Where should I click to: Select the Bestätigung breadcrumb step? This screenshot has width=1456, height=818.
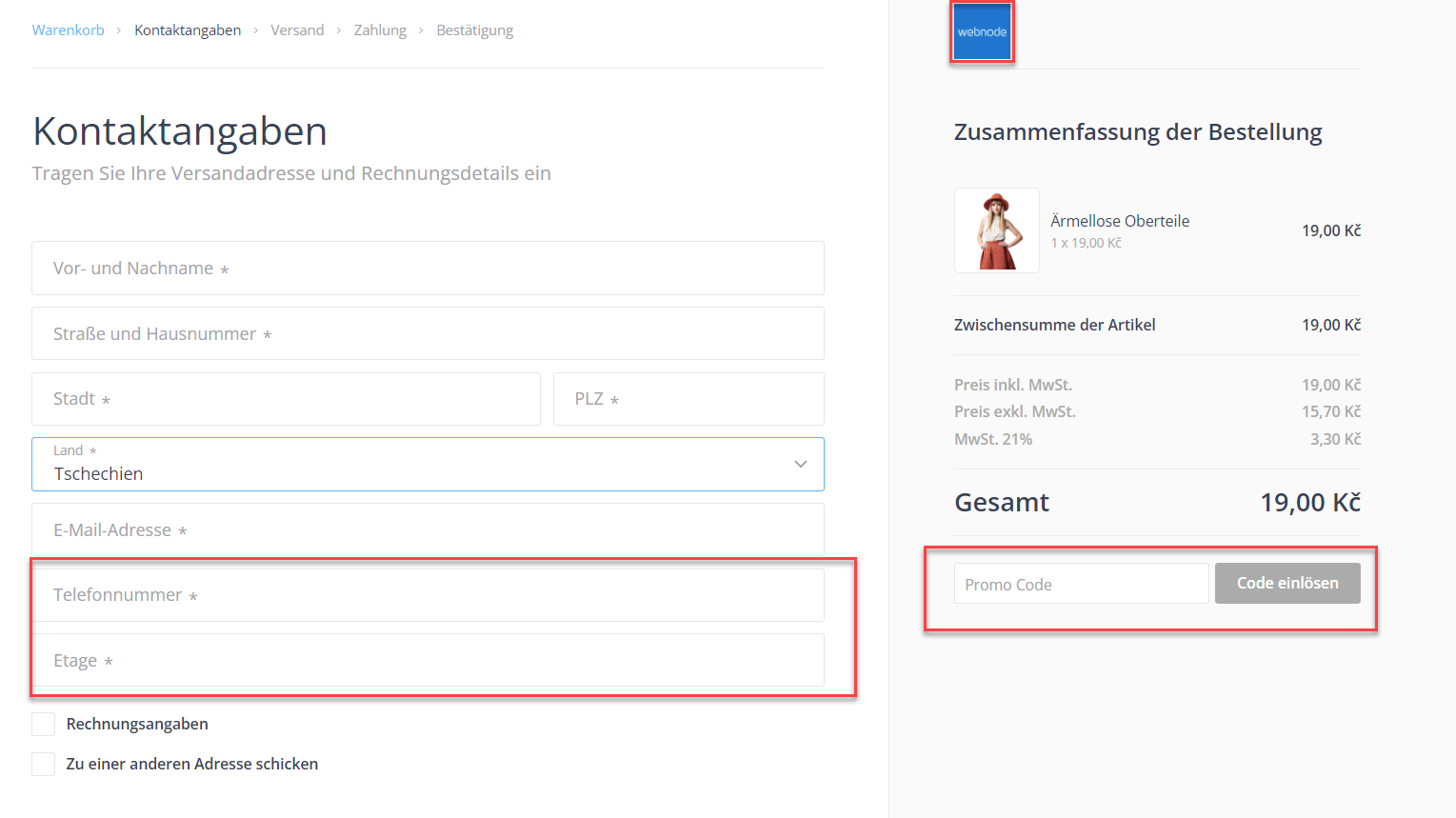tap(474, 30)
